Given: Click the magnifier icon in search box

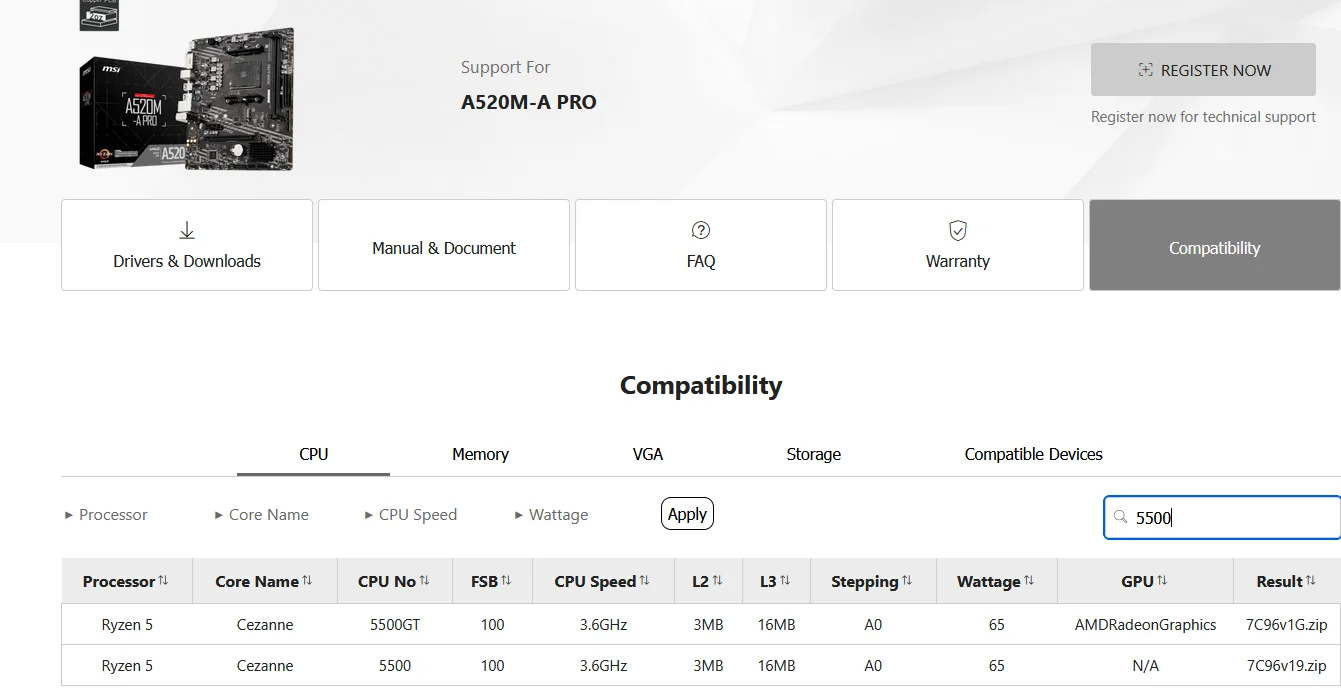Looking at the screenshot, I should coord(1120,517).
